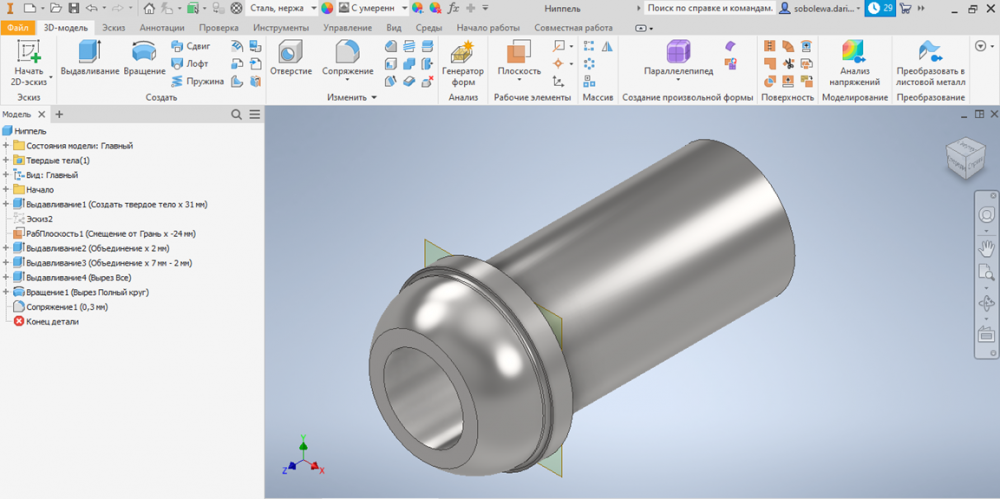Expand the Твердые тела(1) tree node
Image resolution: width=1000 pixels, height=499 pixels.
point(7,160)
